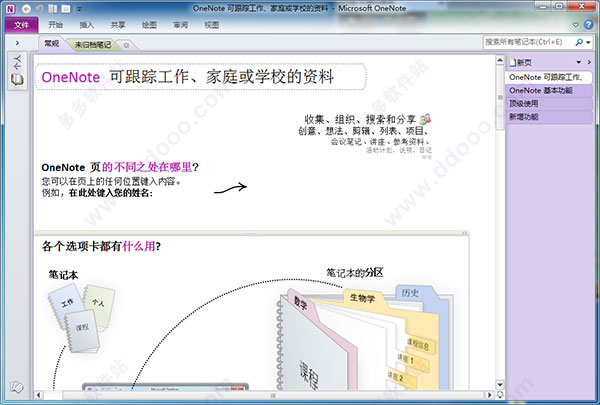Click the vertical scrollbar thumb
The image size is (600, 405).
pos(500,98)
